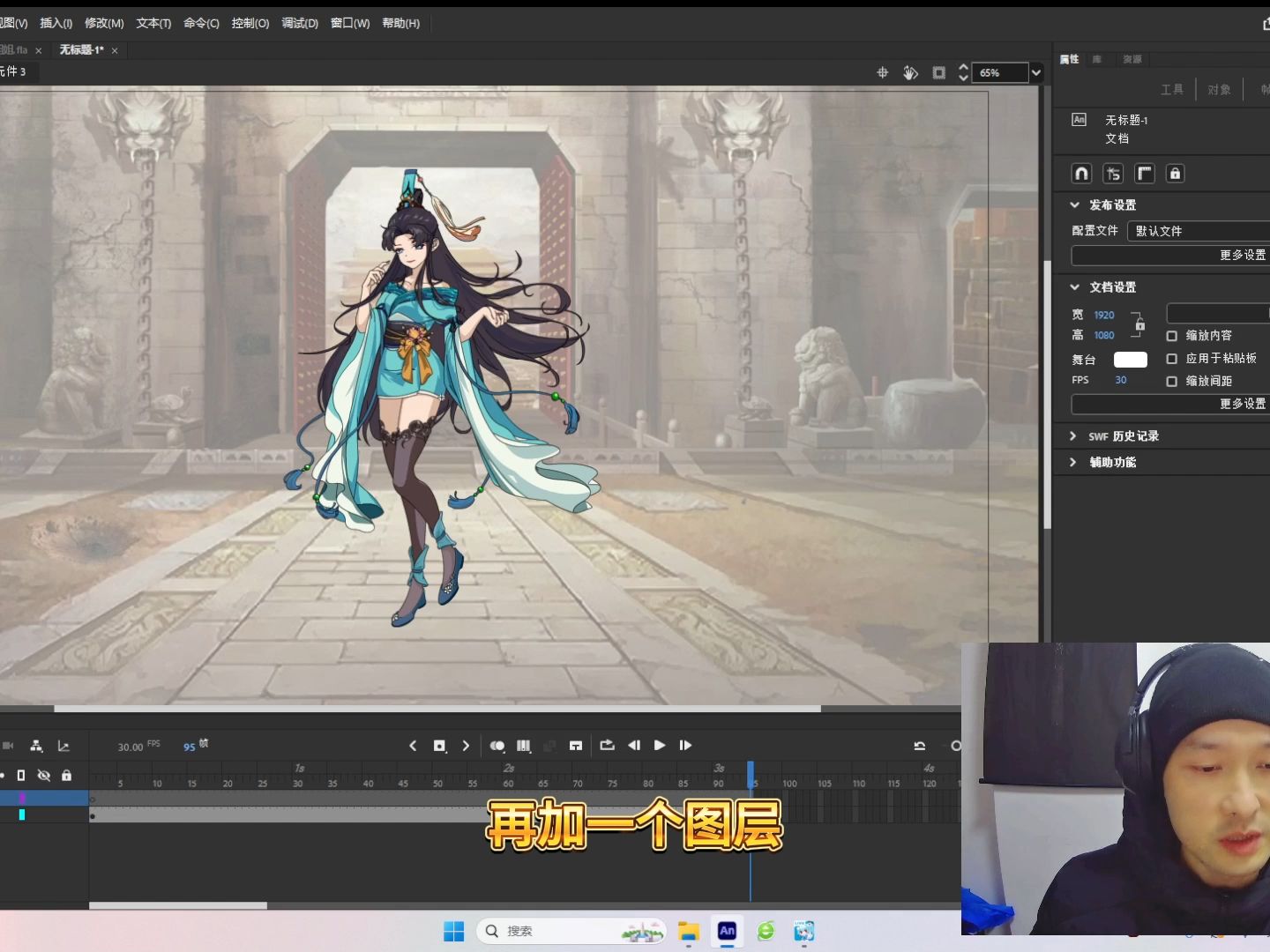Open the Windows Start menu
1270x952 pixels.
(x=453, y=931)
